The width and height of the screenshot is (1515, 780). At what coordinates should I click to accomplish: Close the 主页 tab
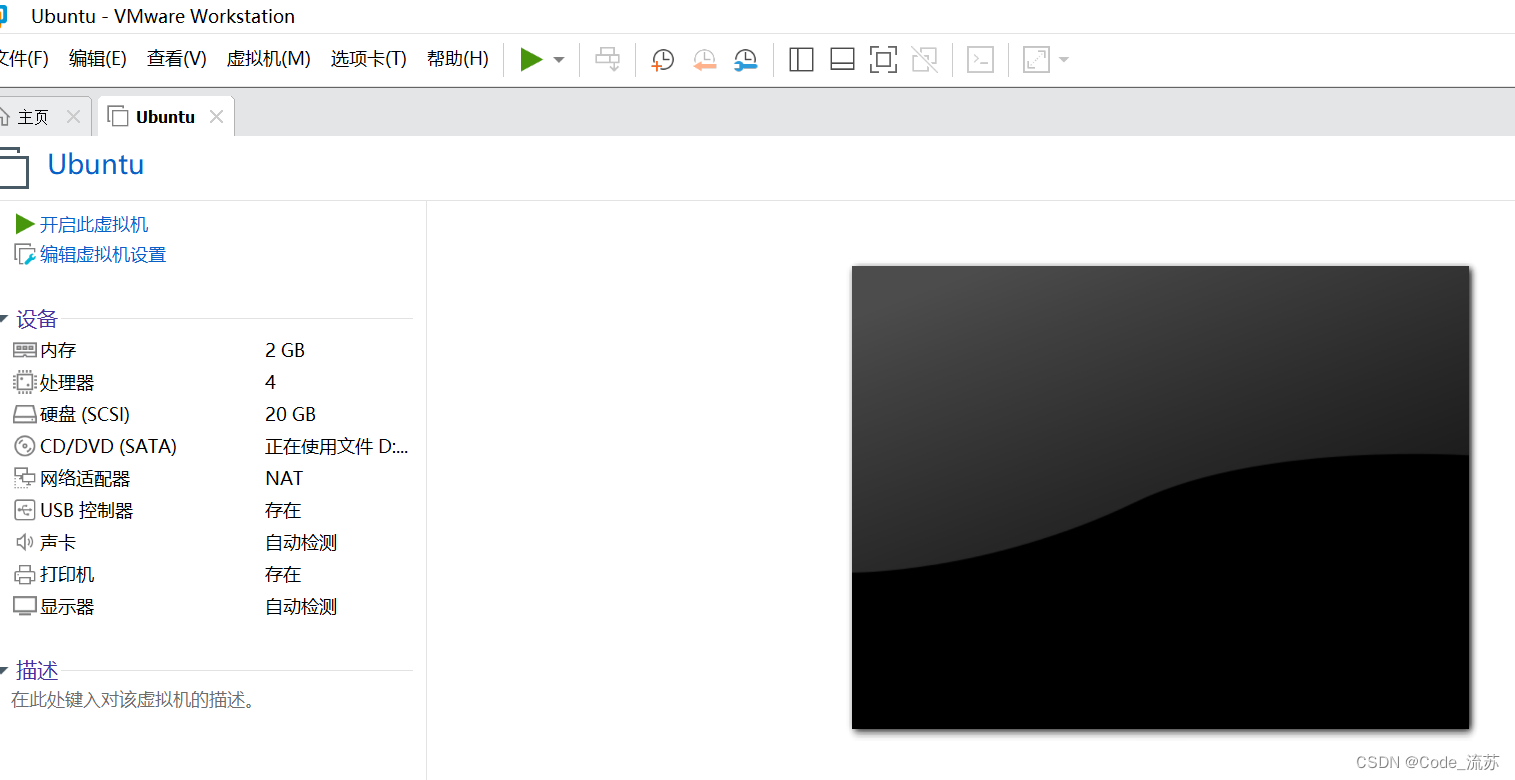73,117
